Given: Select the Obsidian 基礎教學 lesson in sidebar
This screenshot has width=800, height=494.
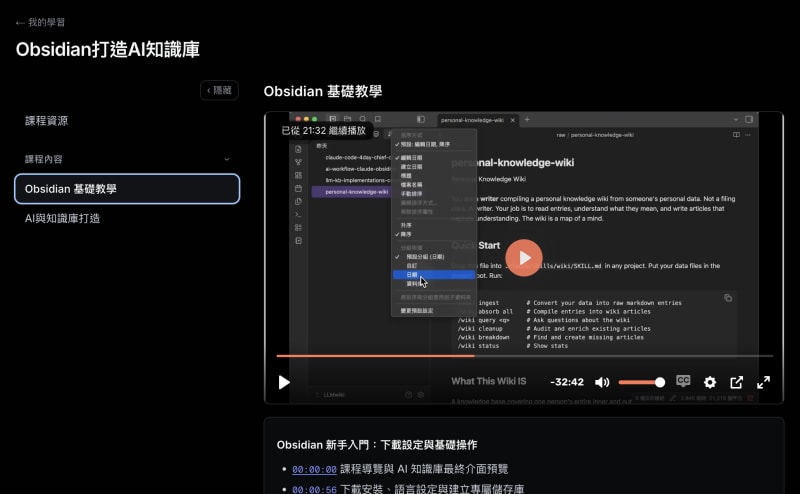Looking at the screenshot, I should point(127,189).
